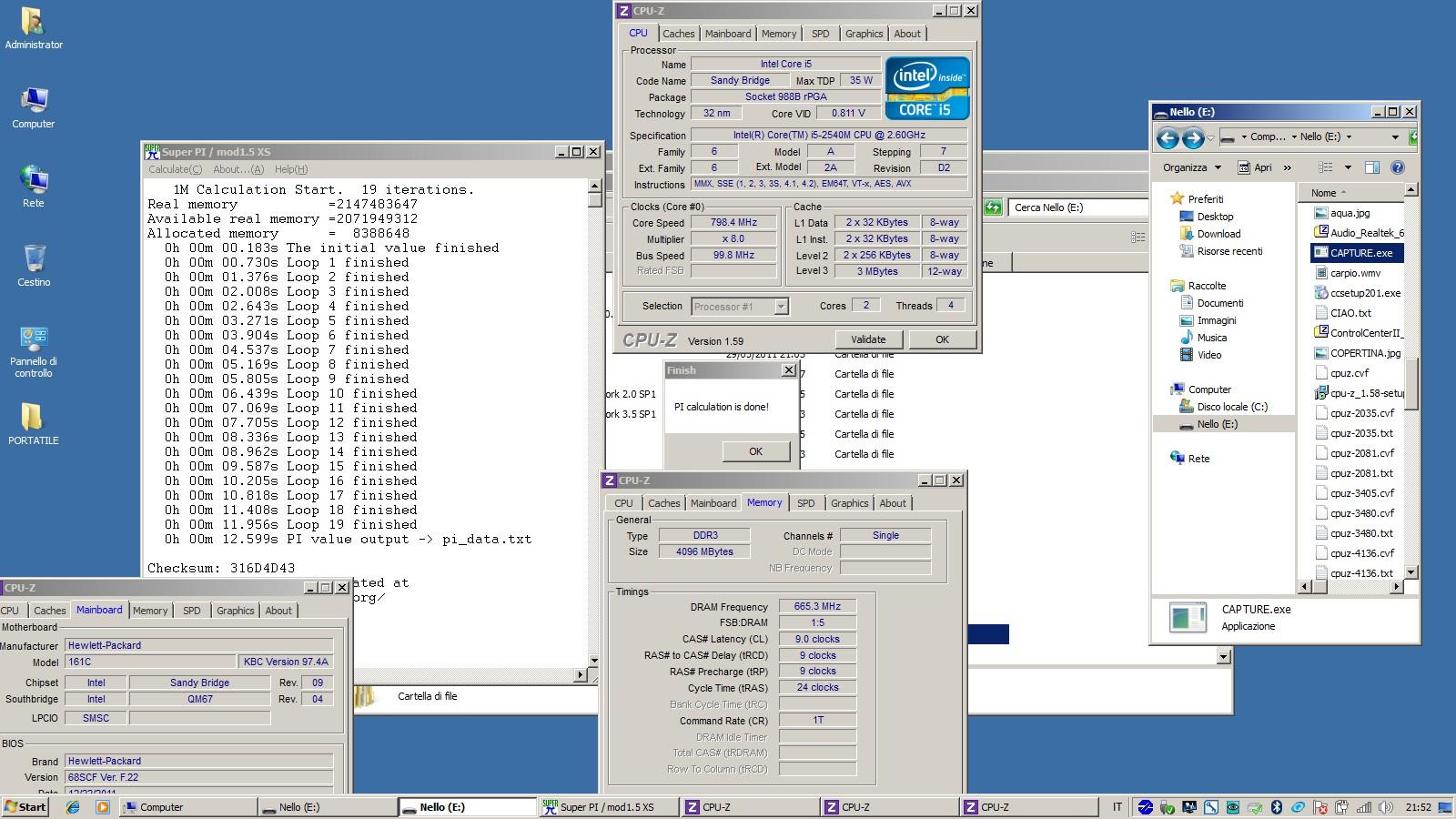
Task: Switch to Caches tab in Core i5 CPU-Z window
Action: [679, 34]
